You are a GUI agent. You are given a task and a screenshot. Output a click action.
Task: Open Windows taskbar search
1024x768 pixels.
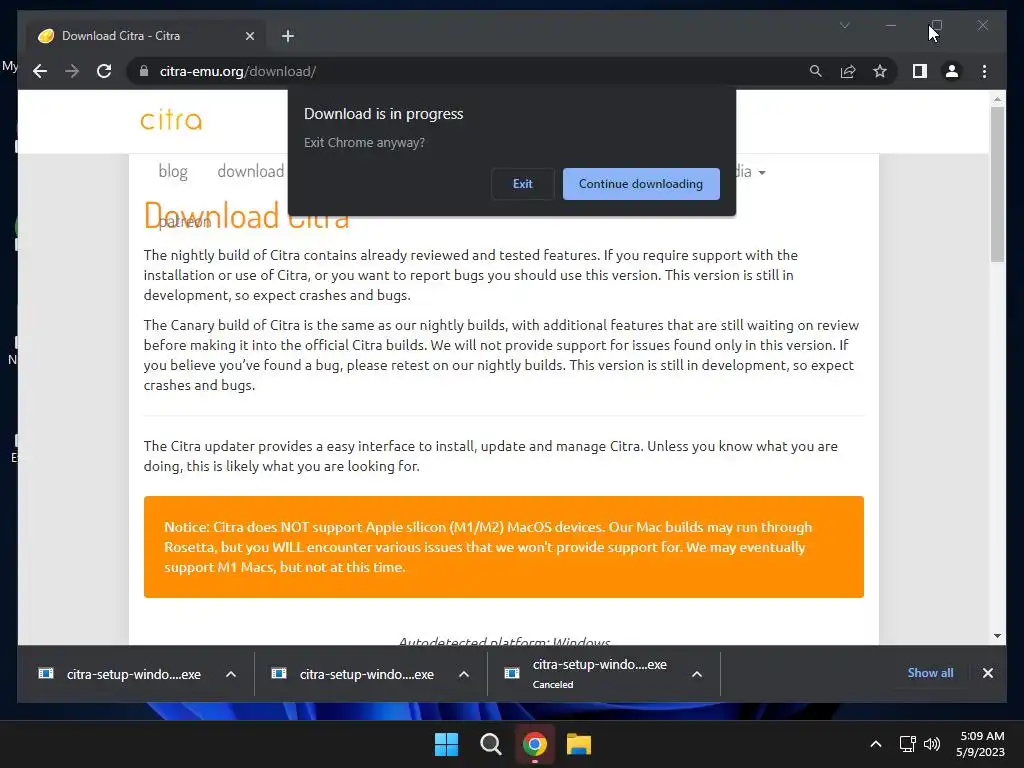point(490,744)
